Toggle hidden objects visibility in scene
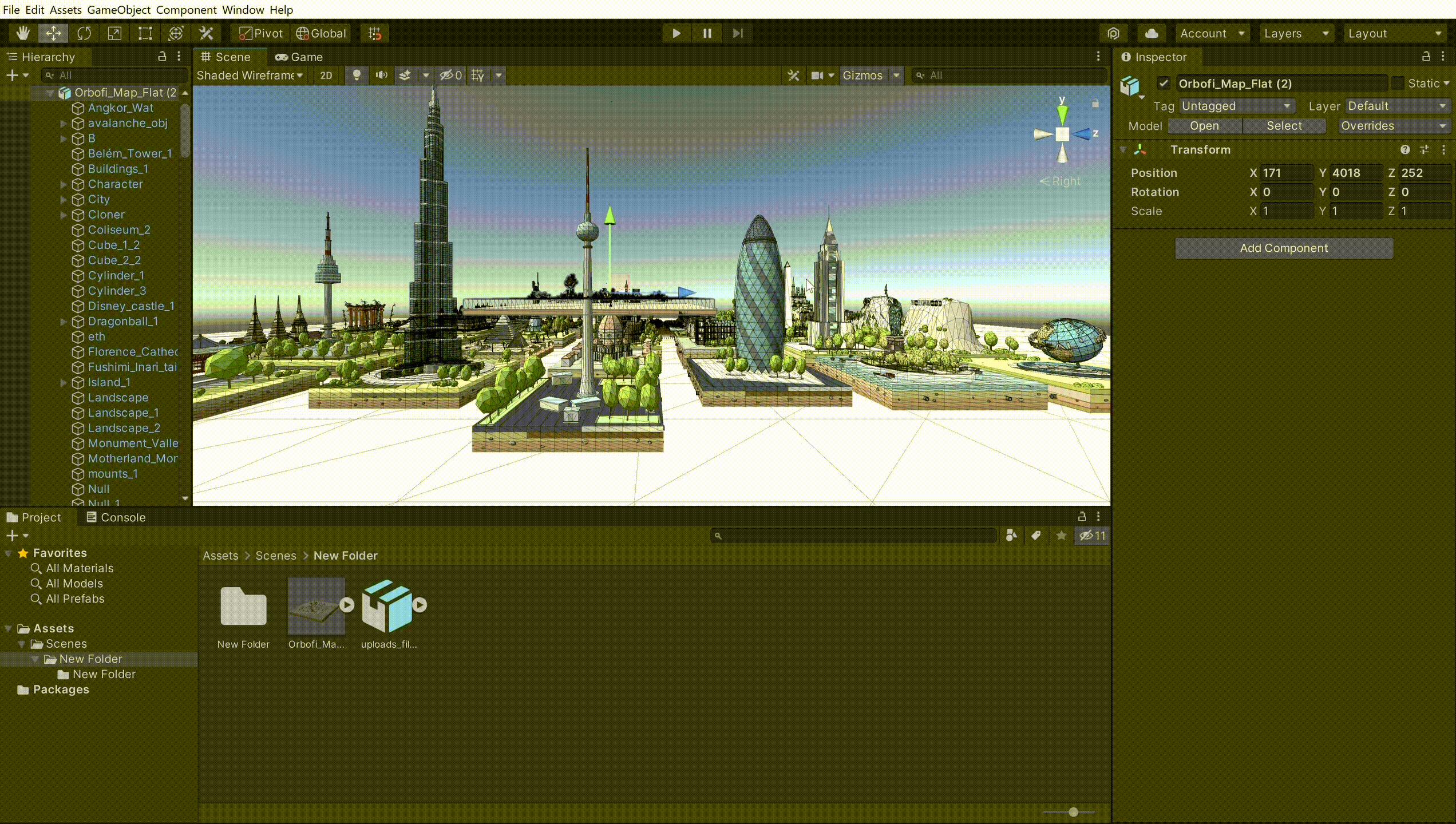The image size is (1456, 824). pos(451,75)
